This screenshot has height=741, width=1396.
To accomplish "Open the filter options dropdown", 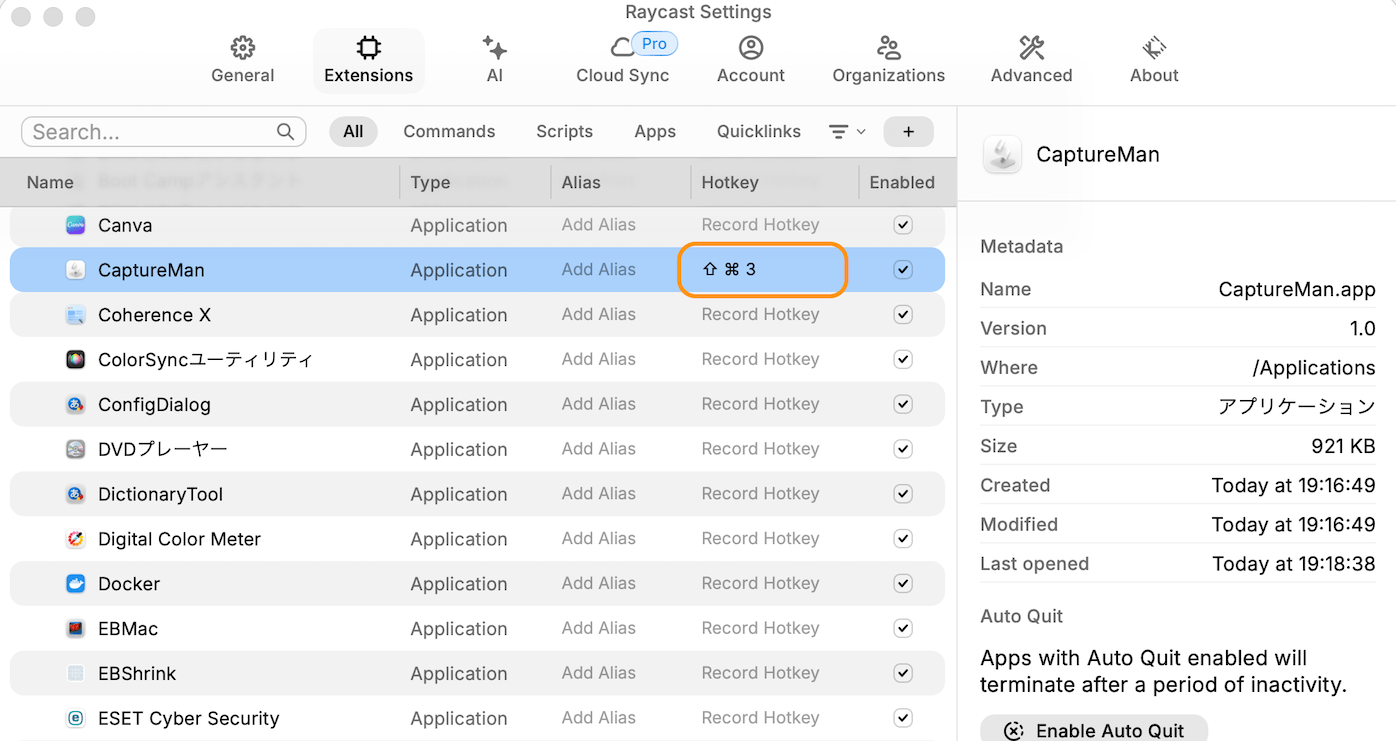I will [x=846, y=132].
